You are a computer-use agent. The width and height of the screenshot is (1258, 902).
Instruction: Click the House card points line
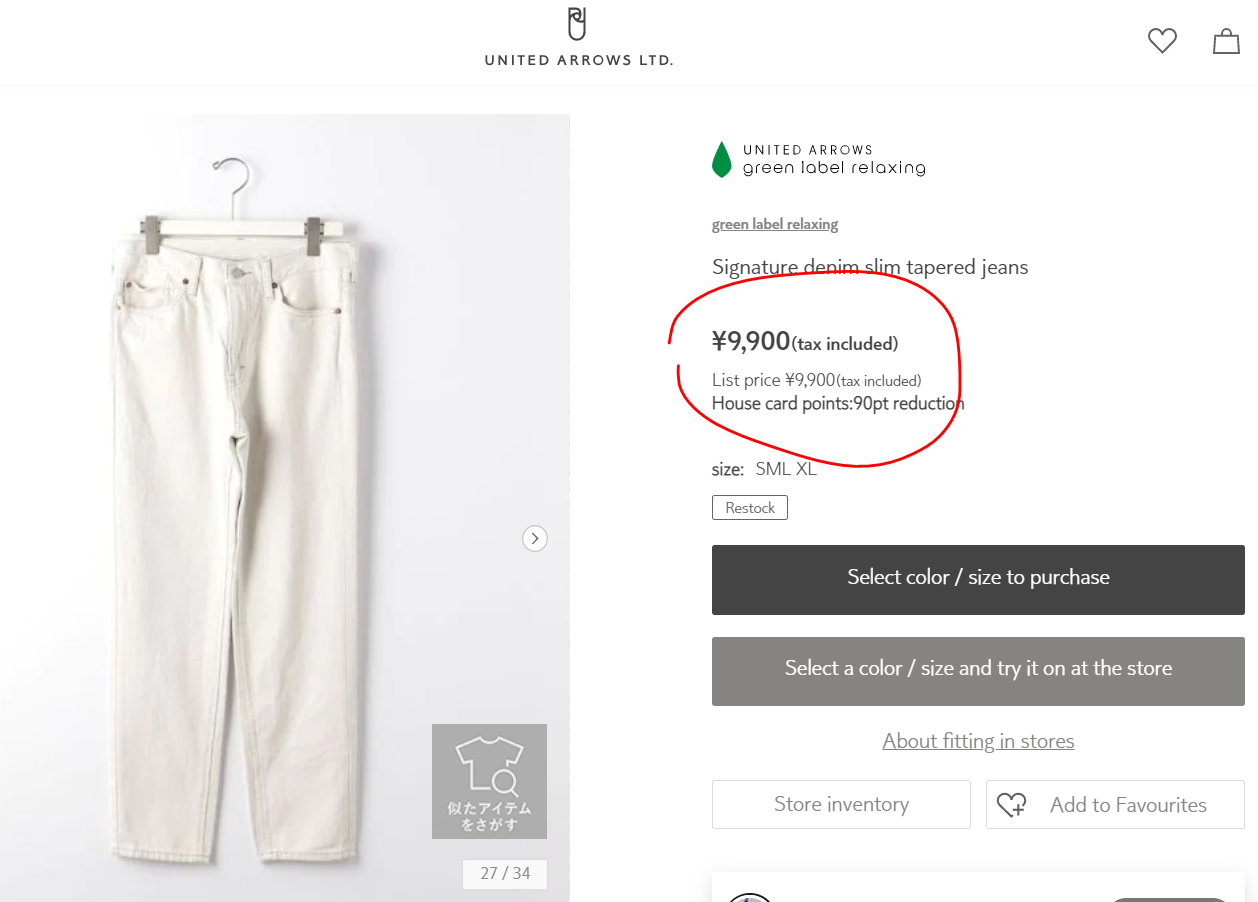point(838,404)
